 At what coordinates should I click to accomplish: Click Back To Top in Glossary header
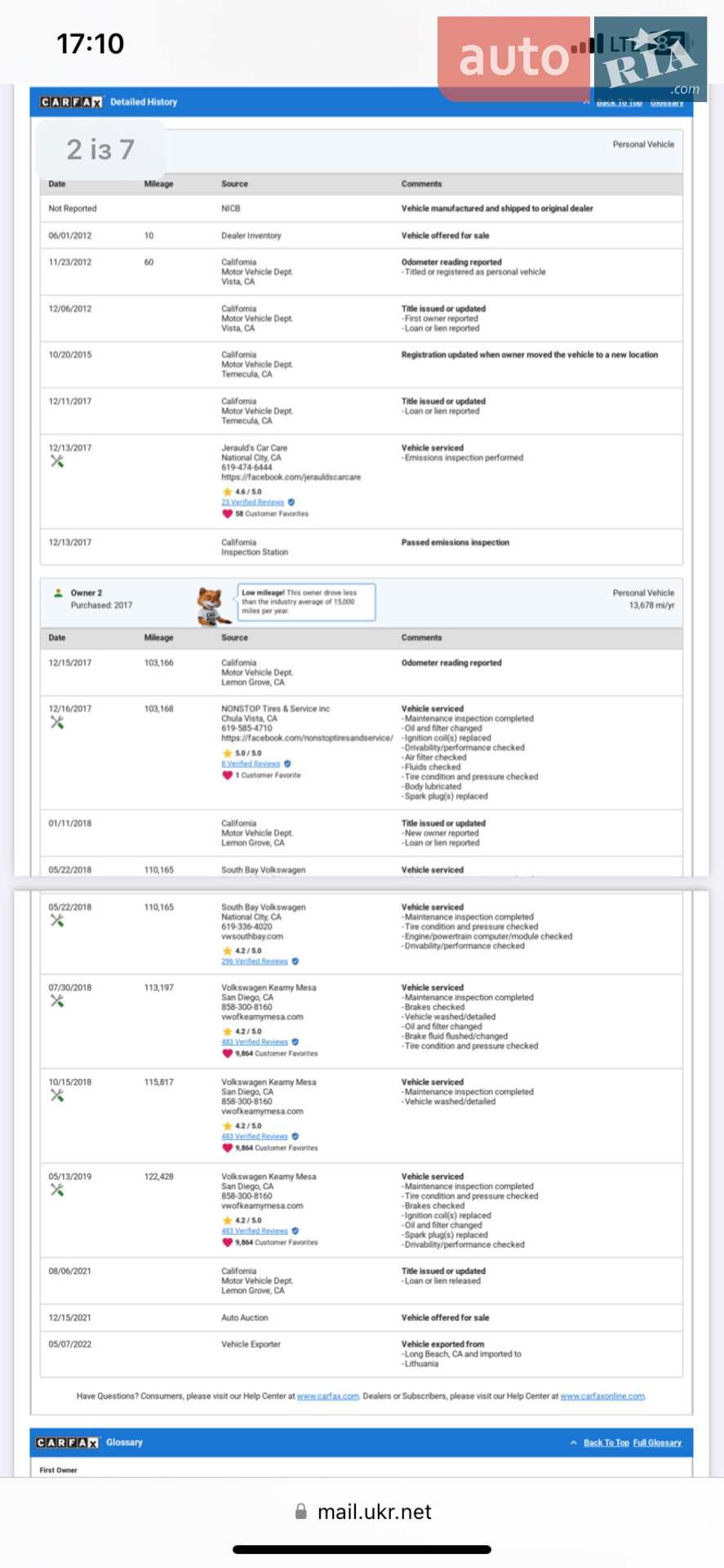606,1442
